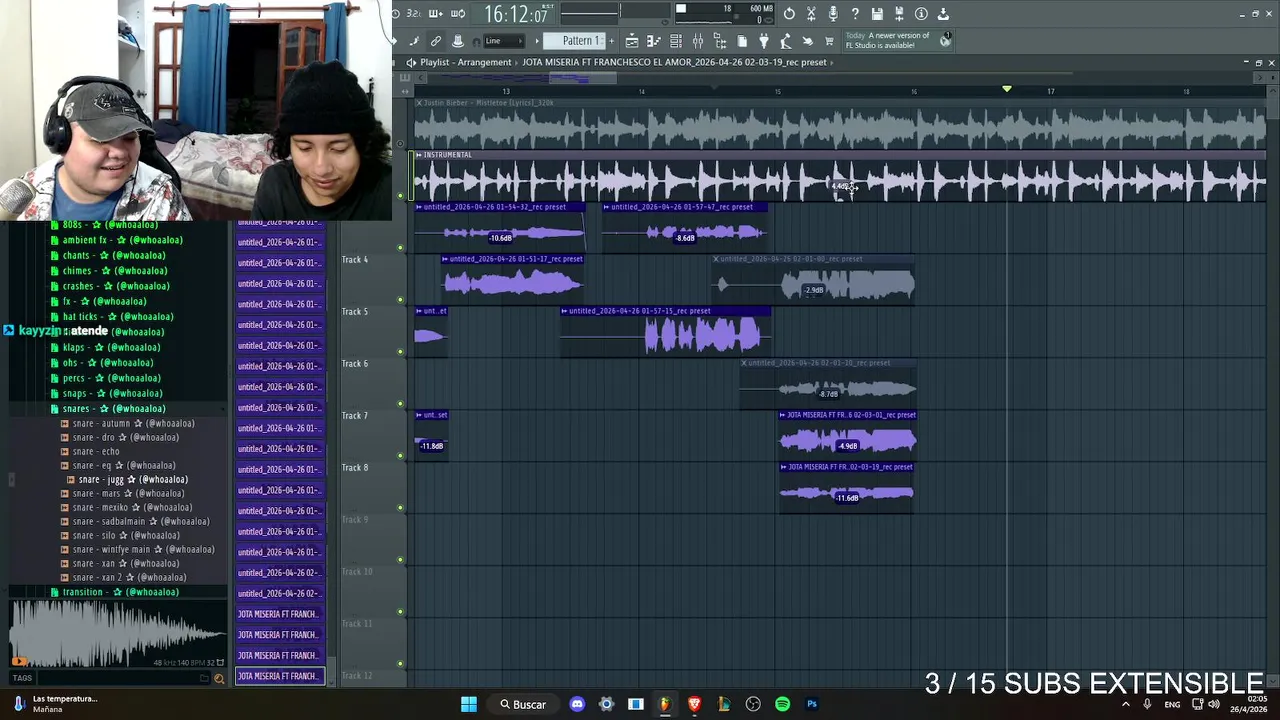Click the folder icon beside the tags field

pos(203,678)
